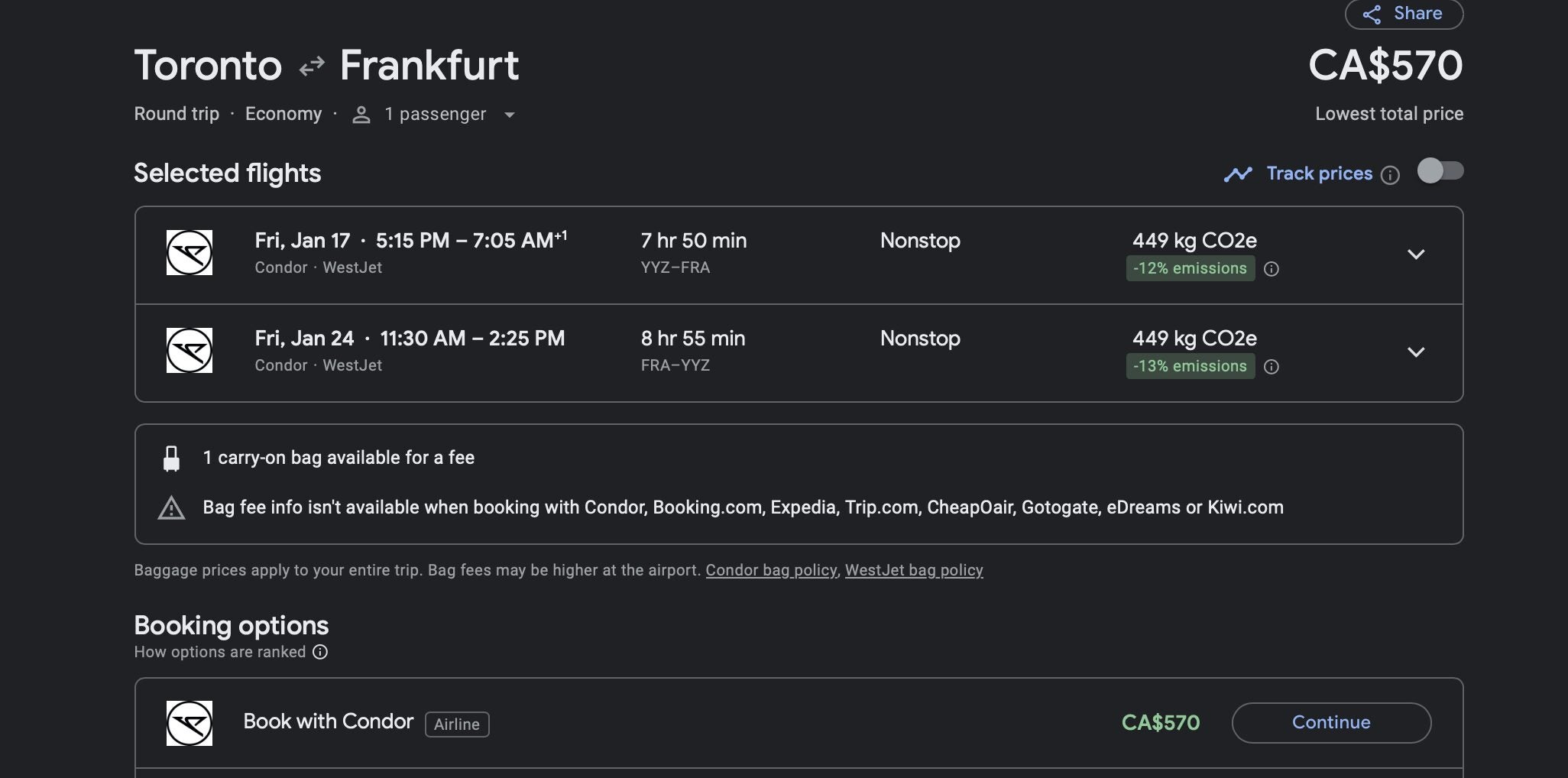Click the carry-on bag luggage icon
Screen dimensions: 1568x778
[x=172, y=459]
